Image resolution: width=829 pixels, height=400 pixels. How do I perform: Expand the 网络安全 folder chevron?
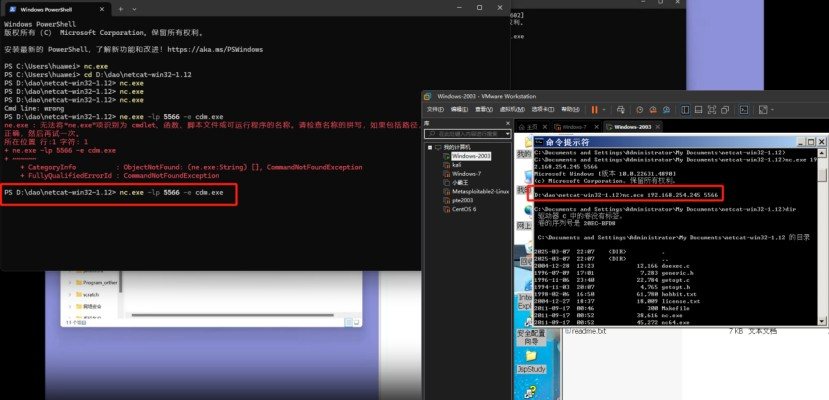[70, 306]
